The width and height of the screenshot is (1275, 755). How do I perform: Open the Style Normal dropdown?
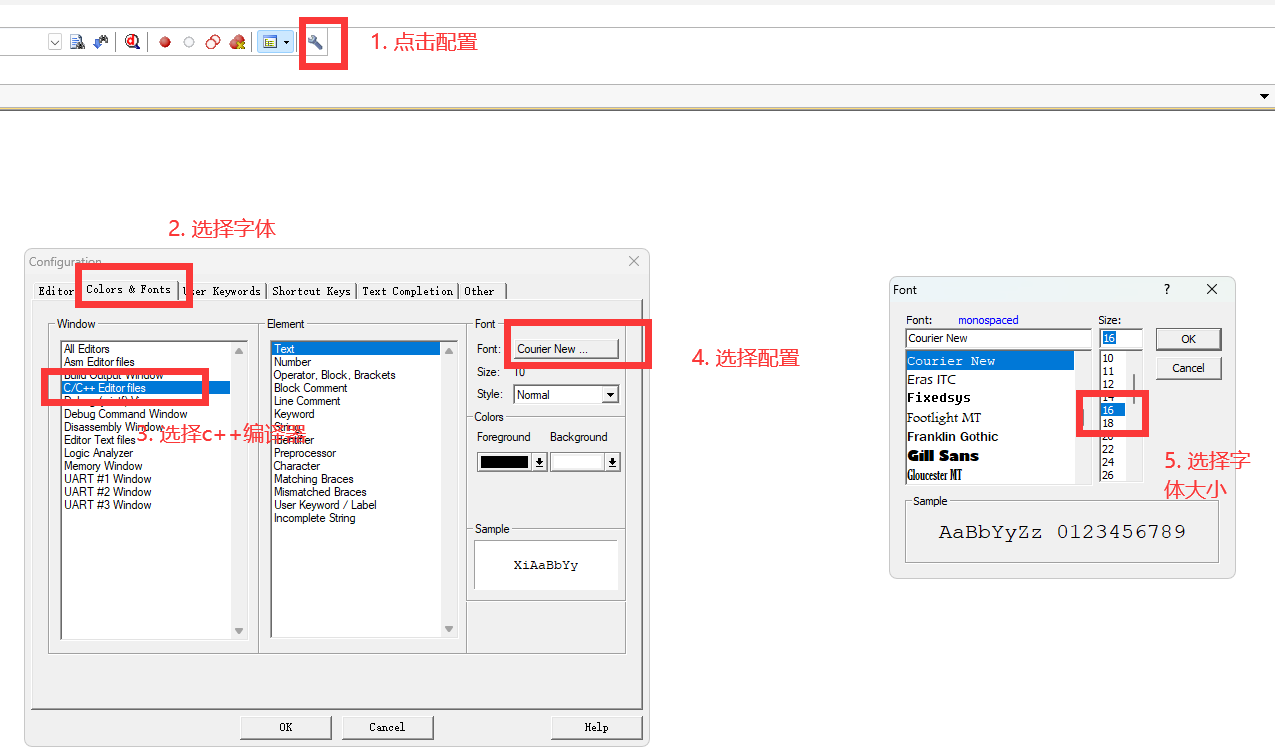click(610, 395)
